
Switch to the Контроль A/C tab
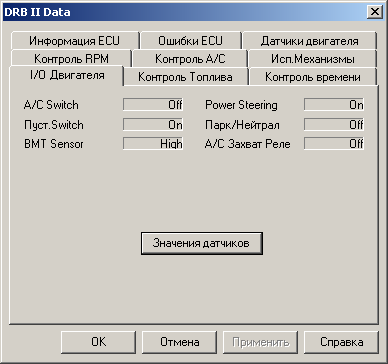tap(190, 59)
